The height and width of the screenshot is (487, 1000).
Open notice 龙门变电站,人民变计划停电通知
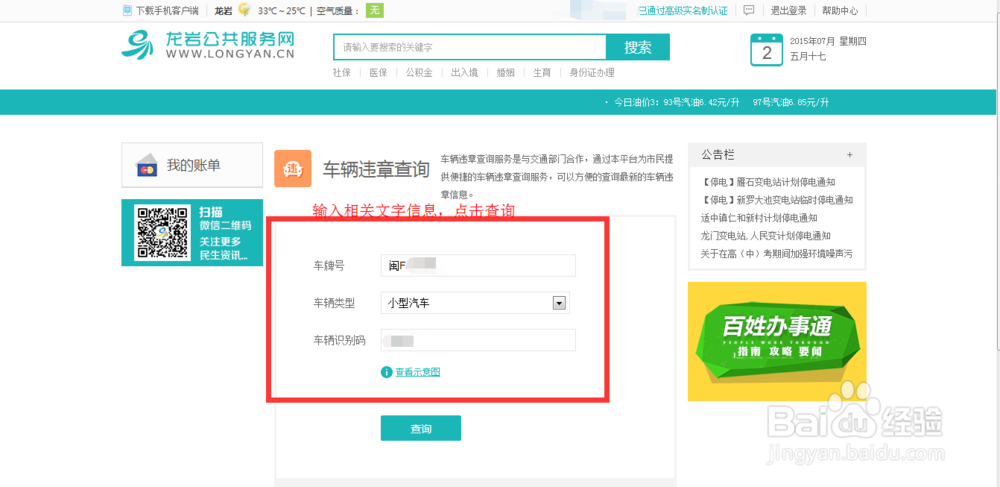[765, 235]
